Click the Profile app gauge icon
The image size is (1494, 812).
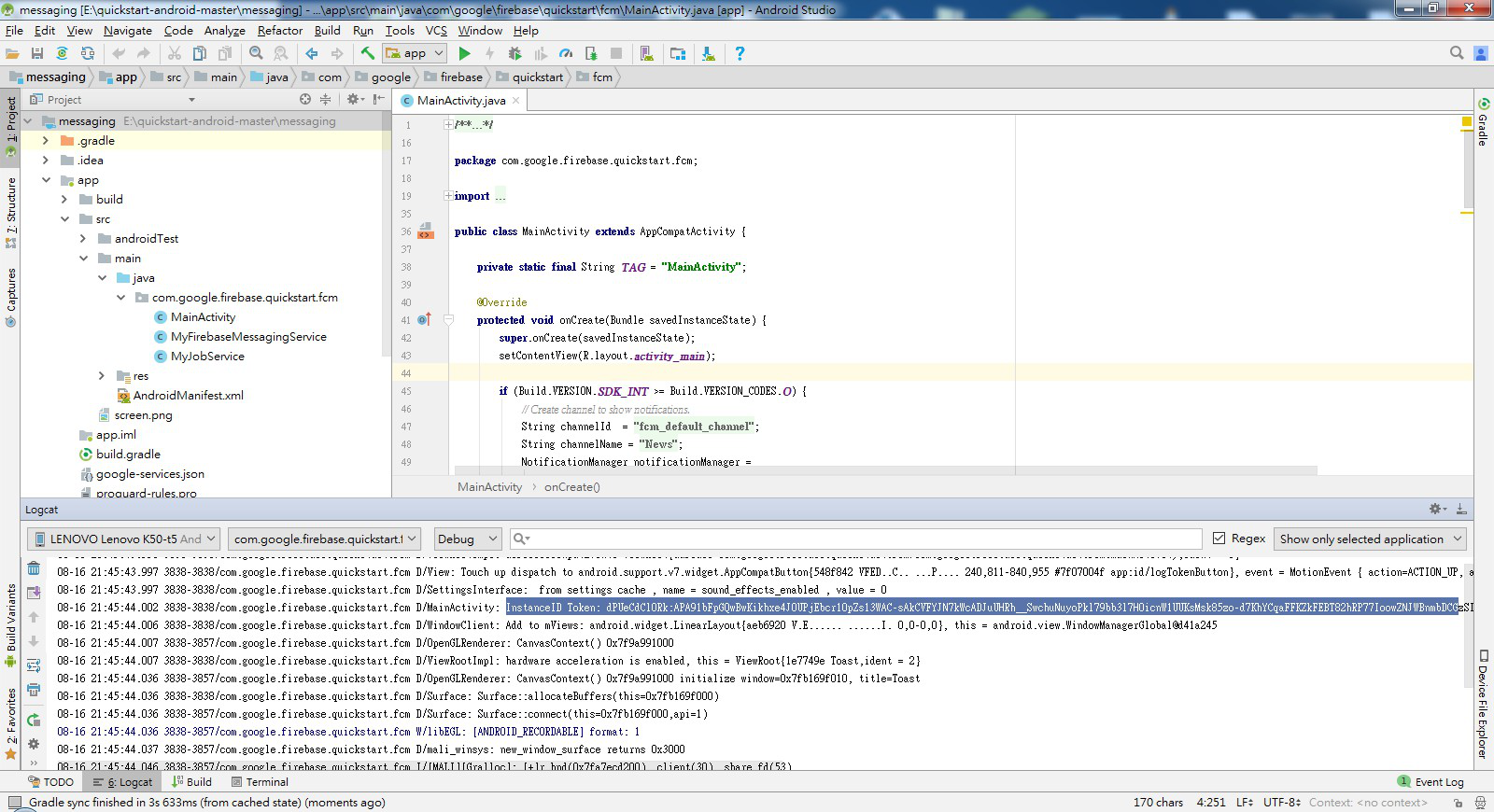pos(566,54)
